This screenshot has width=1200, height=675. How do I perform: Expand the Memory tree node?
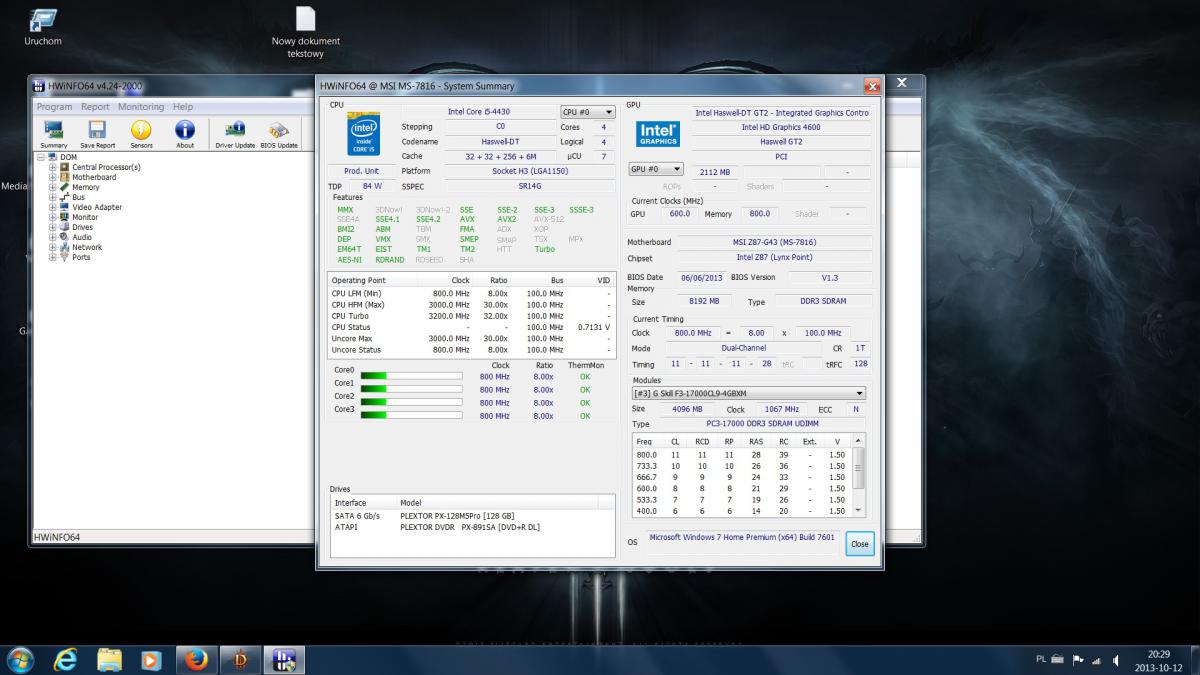click(x=53, y=187)
